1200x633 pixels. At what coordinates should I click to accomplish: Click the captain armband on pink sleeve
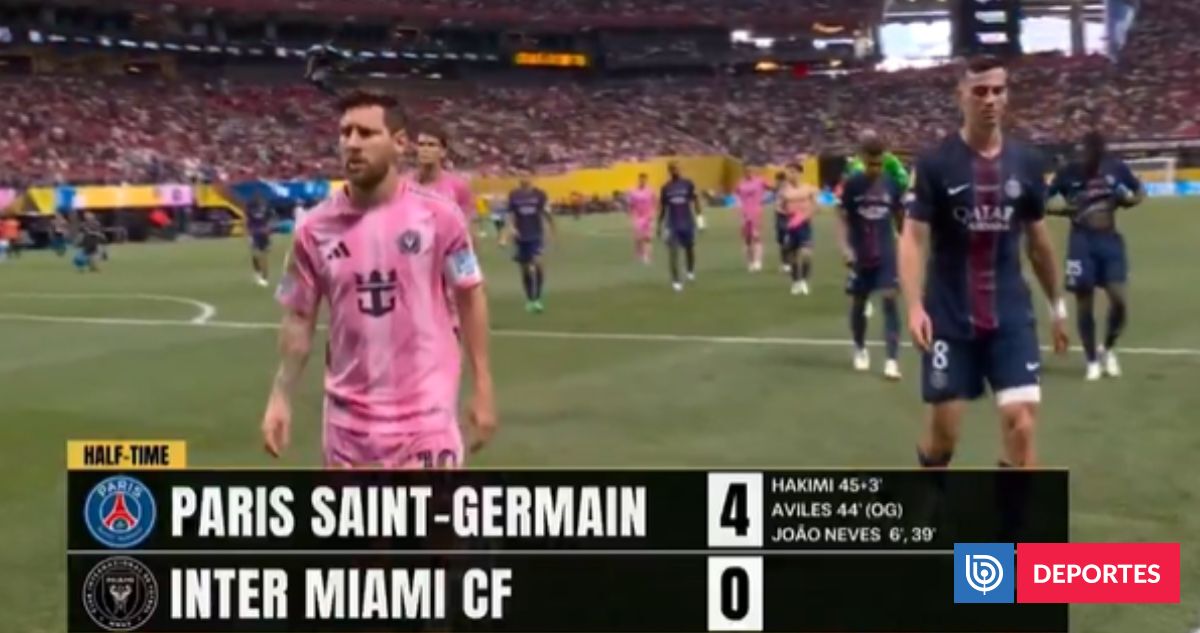pyautogui.click(x=462, y=265)
